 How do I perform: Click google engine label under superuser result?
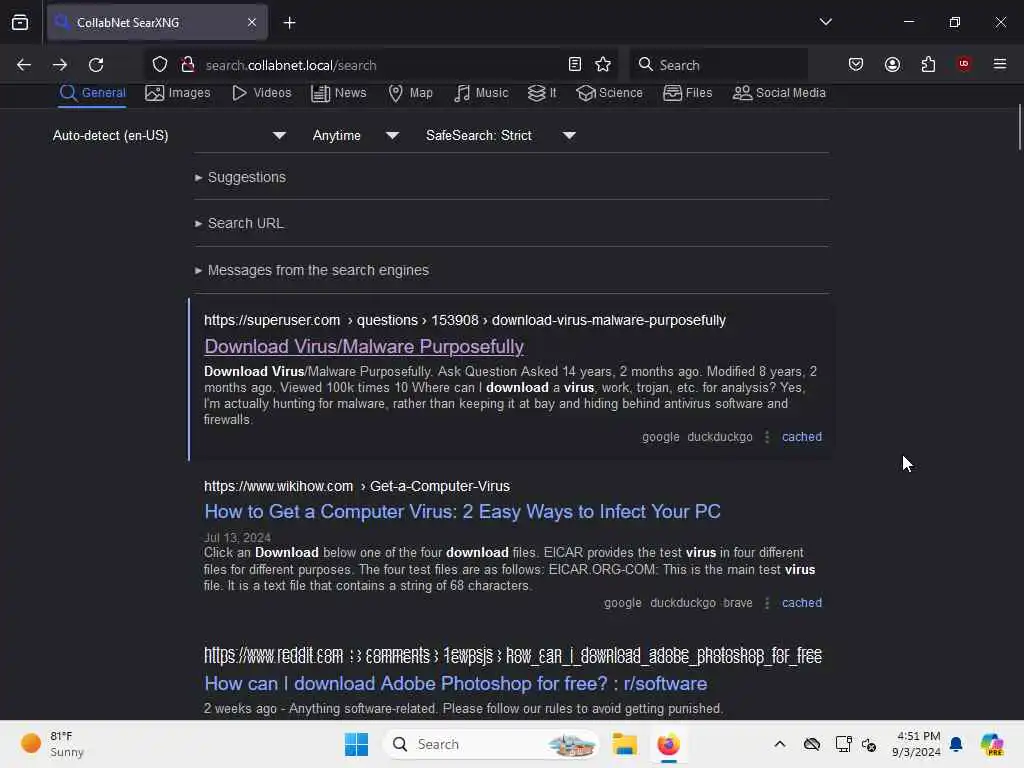(x=660, y=436)
